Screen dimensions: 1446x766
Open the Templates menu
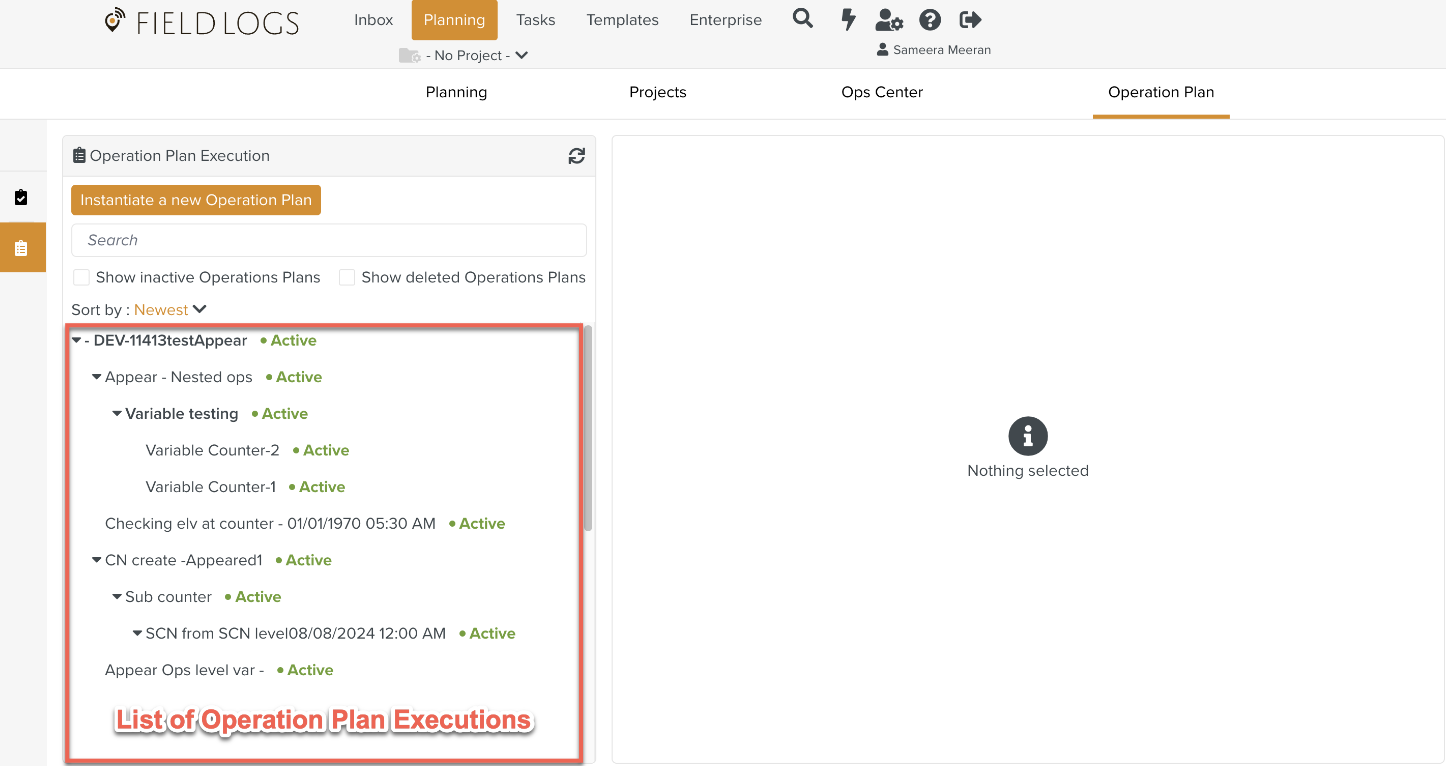pos(622,20)
